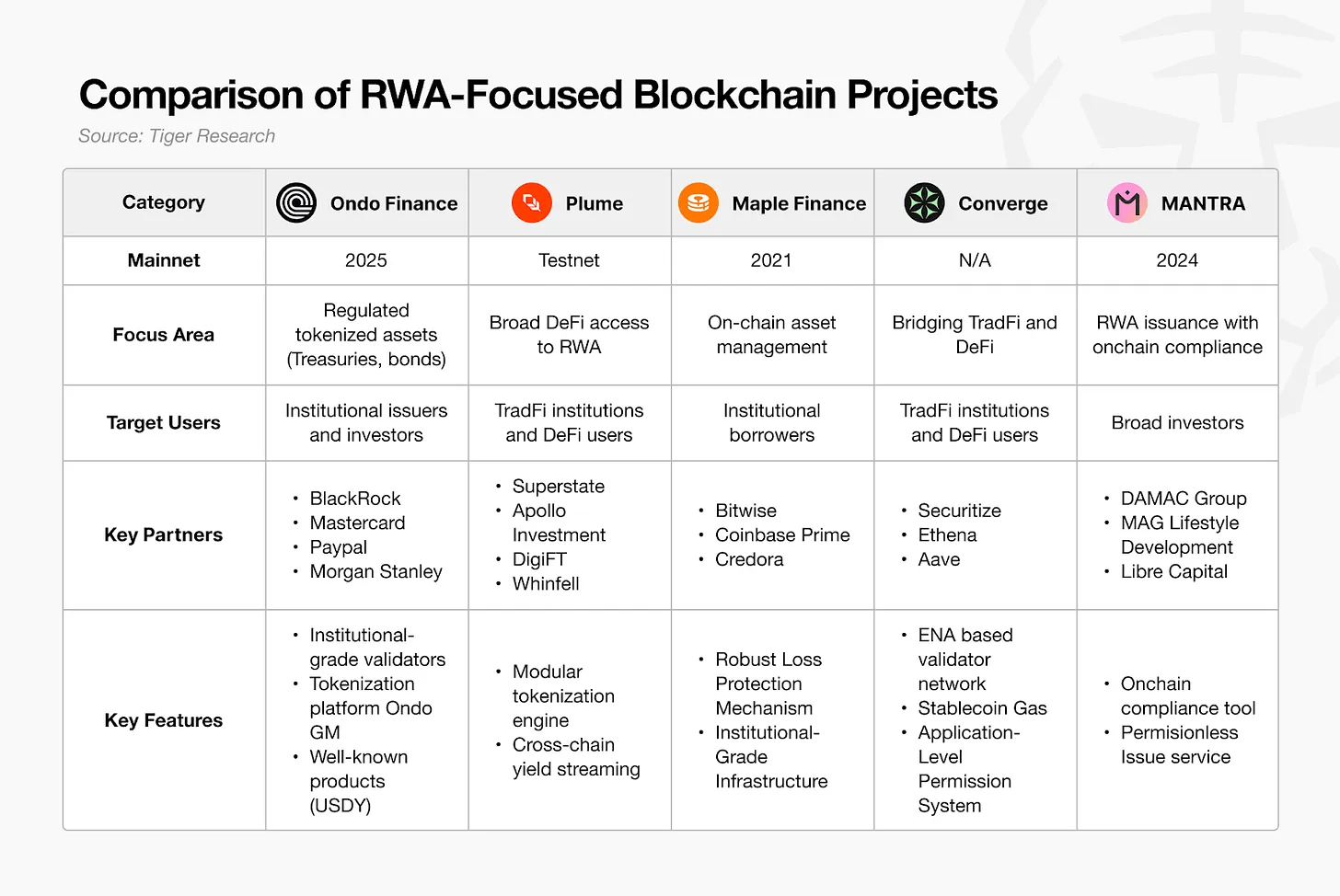Select Stablecoin Gas in the Converge features
This screenshot has height=896, width=1340.
982,708
